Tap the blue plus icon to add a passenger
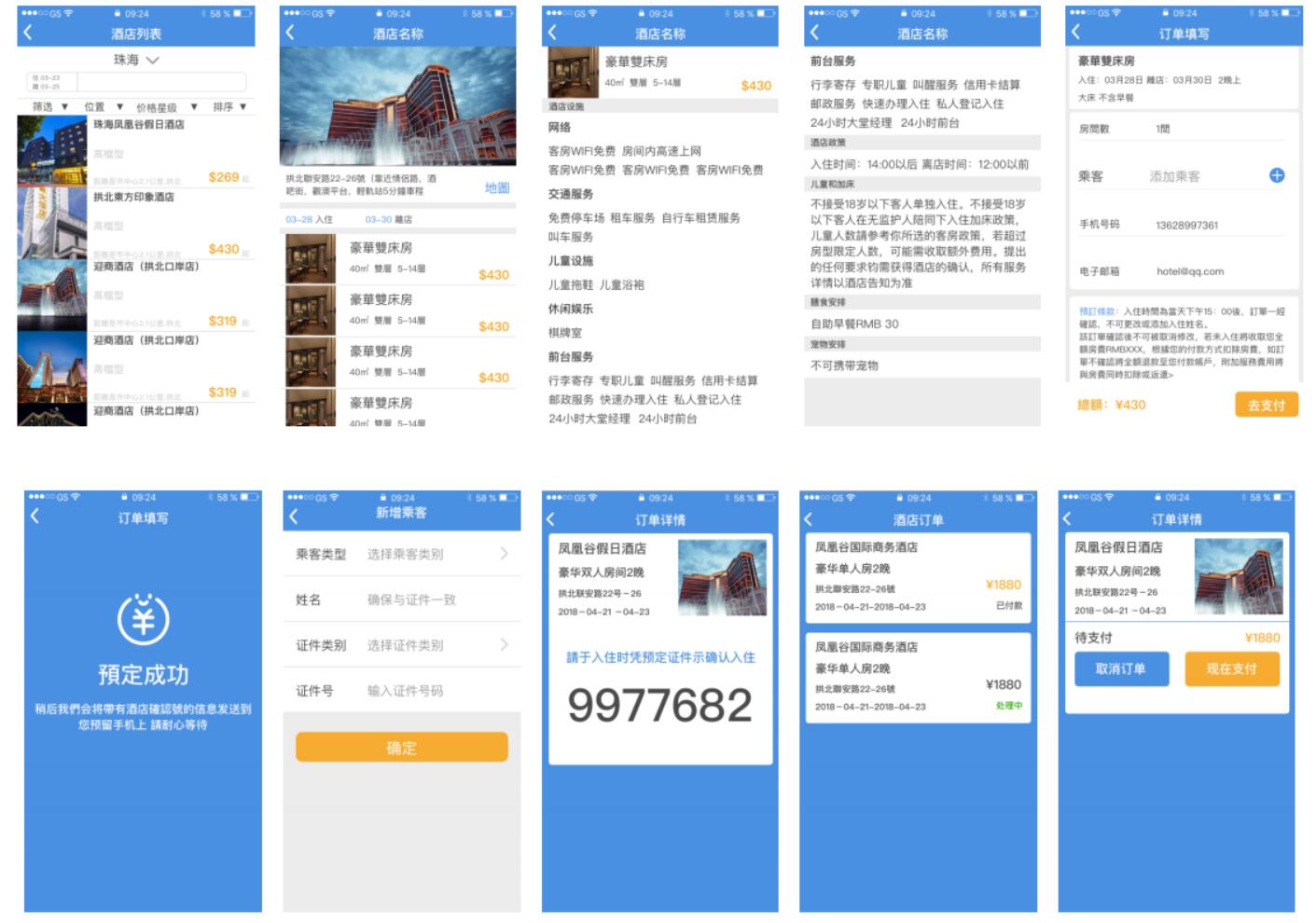Screen dimensions: 1316x923 tap(1276, 175)
